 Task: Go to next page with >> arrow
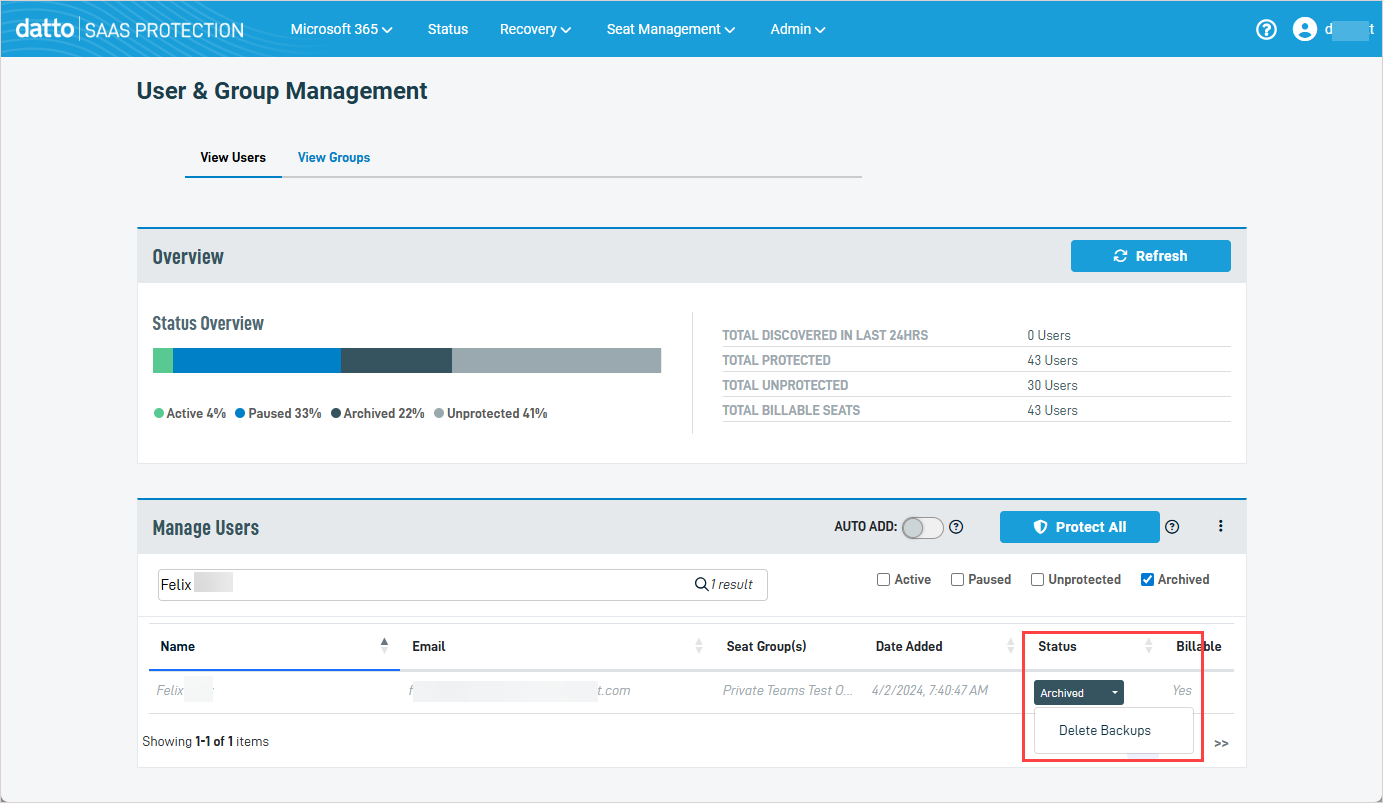point(1221,743)
